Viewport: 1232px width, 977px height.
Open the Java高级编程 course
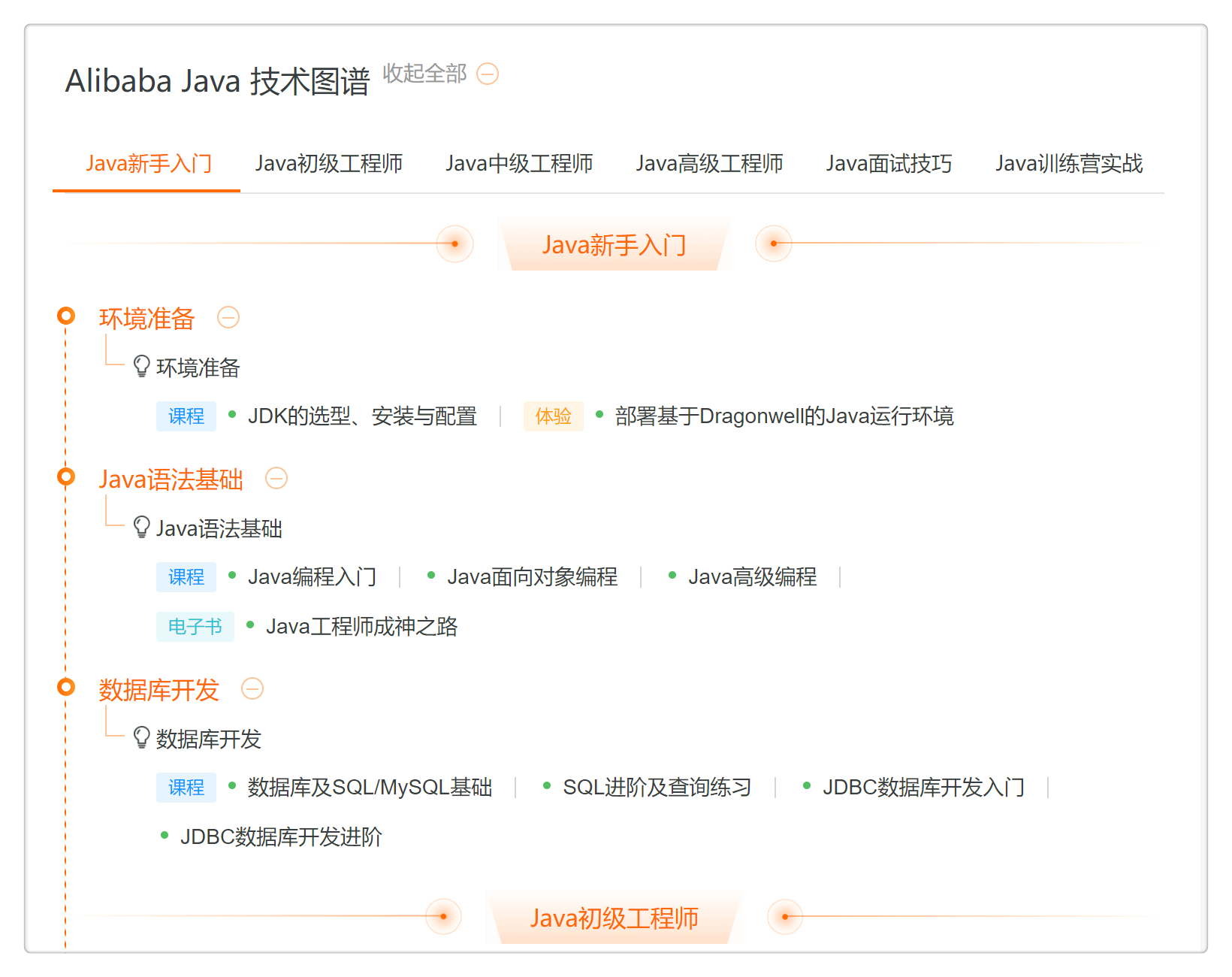[753, 576]
